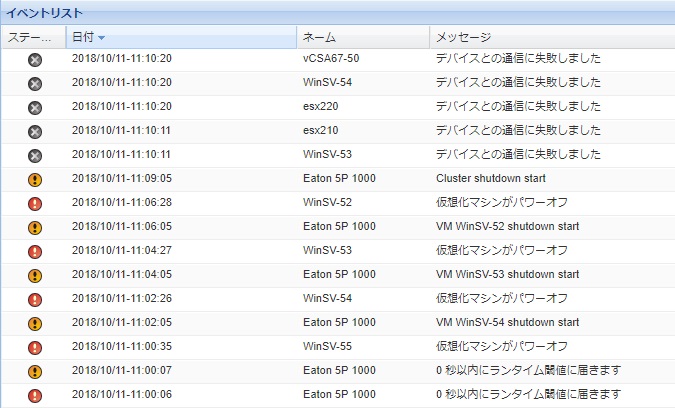
Task: Click gray status icon for esx220 row
Action: pos(35,108)
